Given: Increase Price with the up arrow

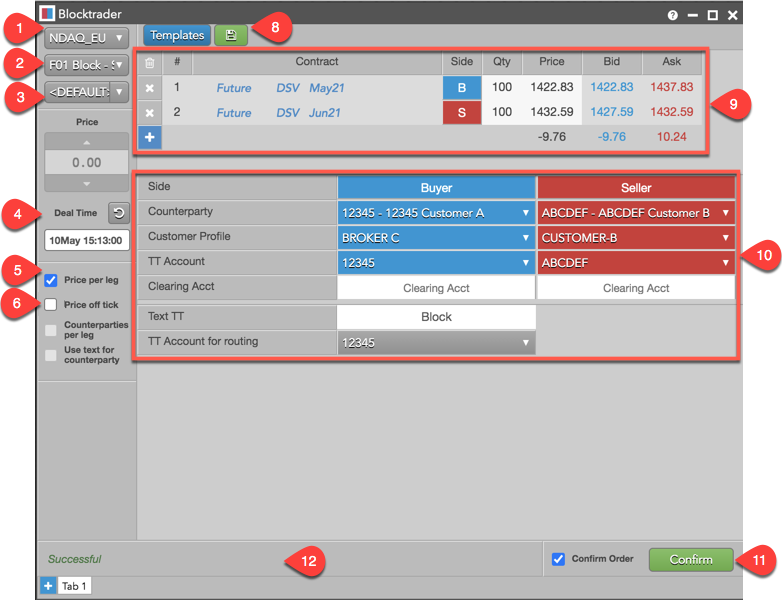Looking at the screenshot, I should 87,143.
